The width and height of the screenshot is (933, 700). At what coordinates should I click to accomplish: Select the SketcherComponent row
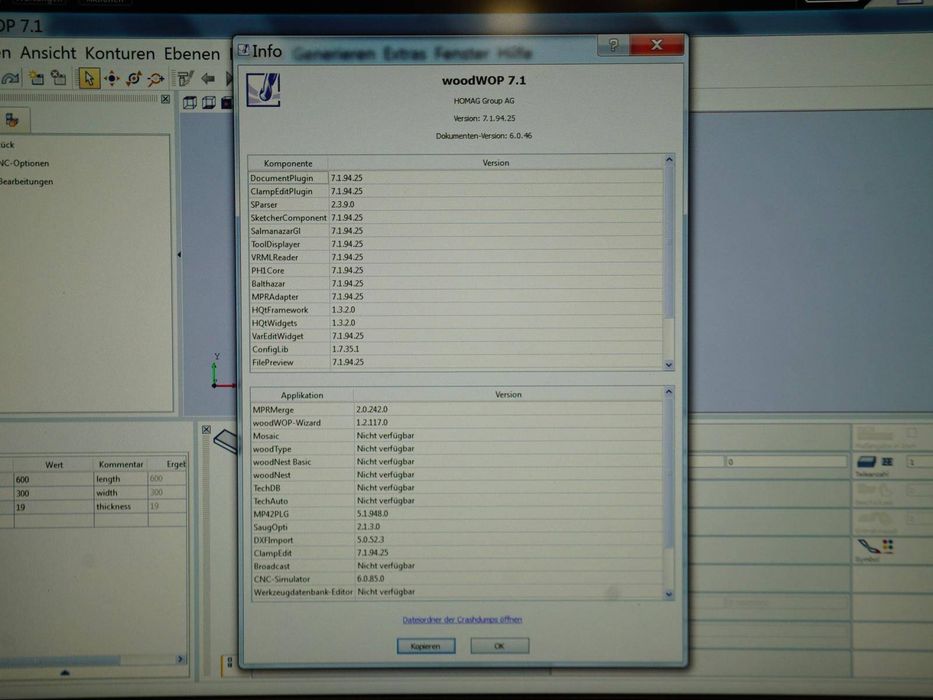tap(456, 218)
